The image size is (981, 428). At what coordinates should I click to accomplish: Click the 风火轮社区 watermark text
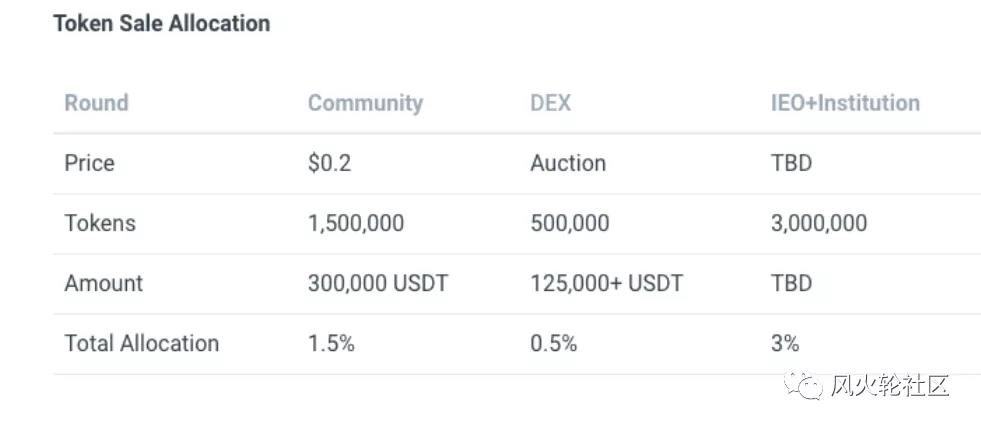889,385
